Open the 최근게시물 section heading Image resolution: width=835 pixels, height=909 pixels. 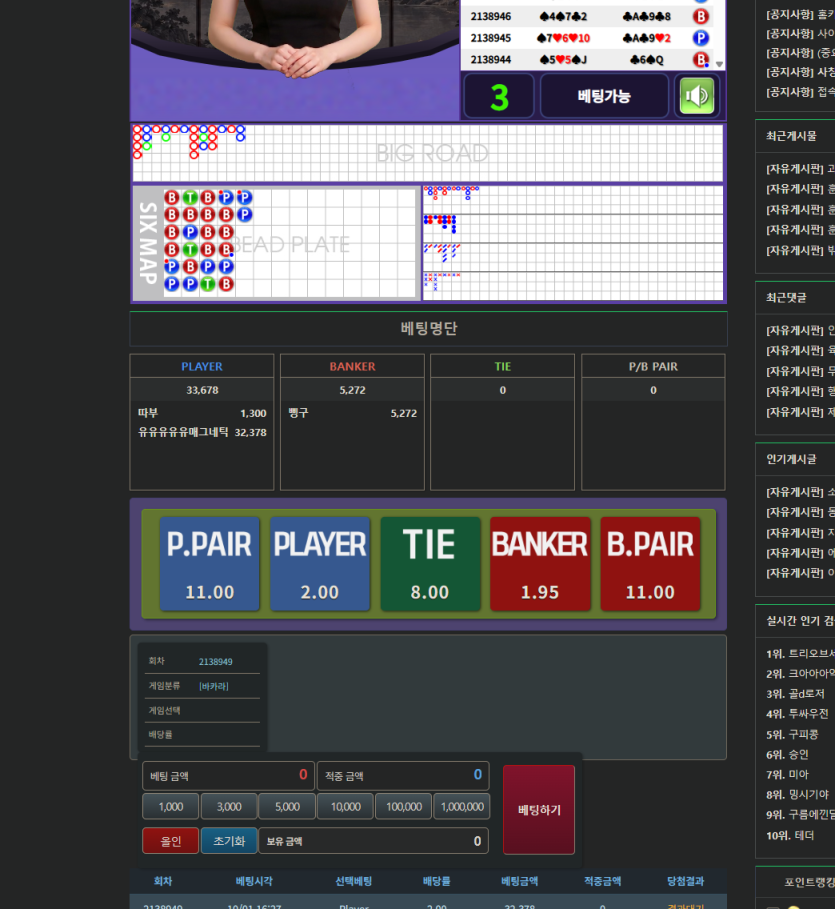pyautogui.click(x=791, y=136)
